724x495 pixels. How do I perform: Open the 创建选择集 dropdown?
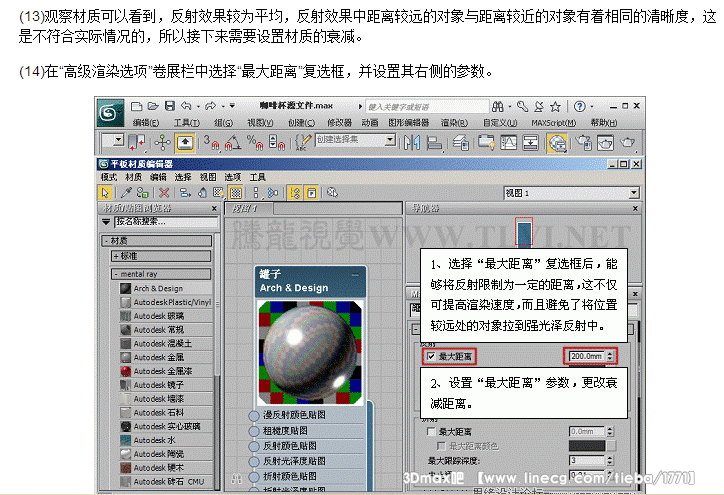pos(390,139)
